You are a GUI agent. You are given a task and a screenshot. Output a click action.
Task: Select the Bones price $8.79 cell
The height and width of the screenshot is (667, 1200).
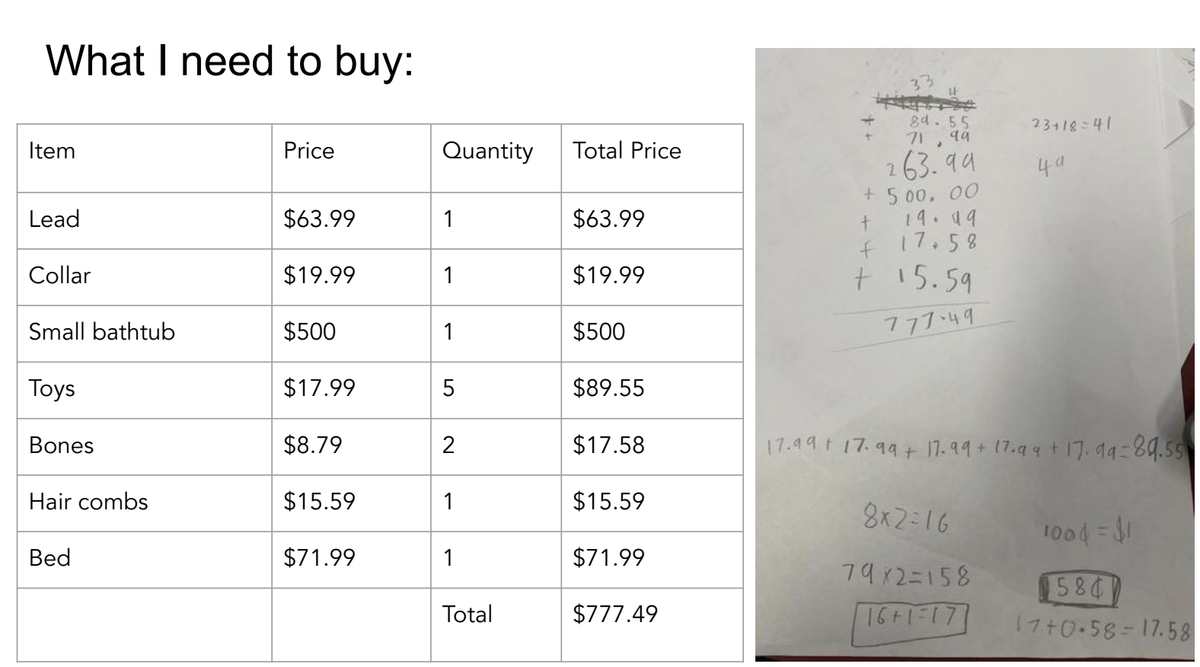click(351, 446)
